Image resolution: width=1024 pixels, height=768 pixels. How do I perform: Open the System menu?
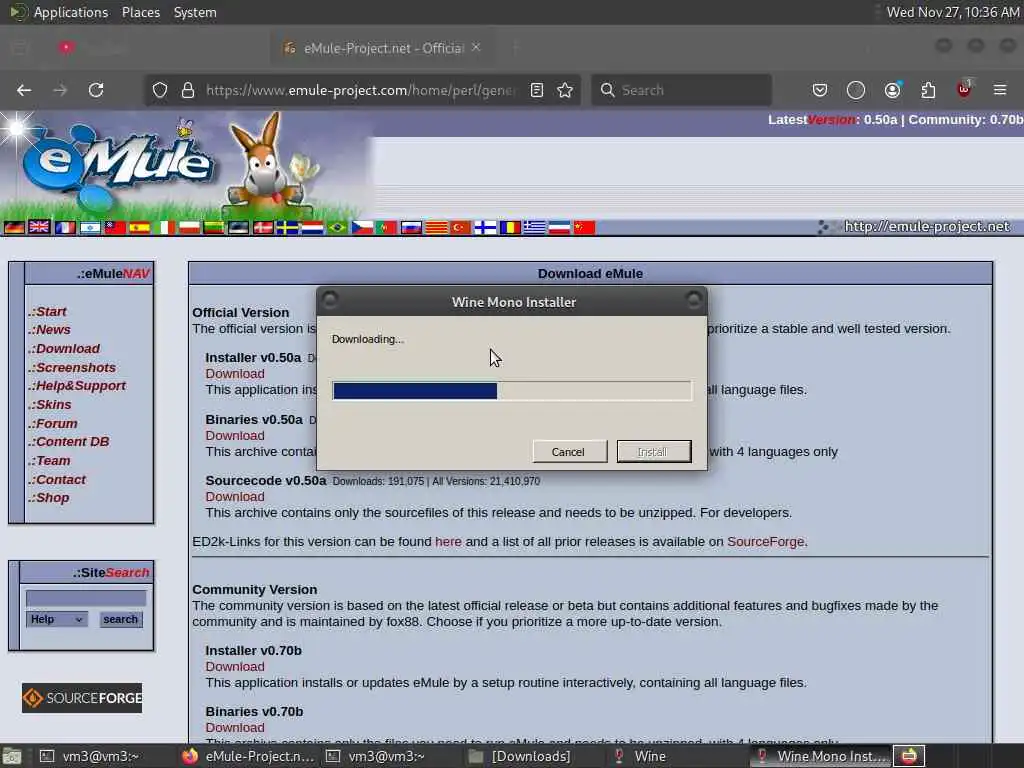pos(195,12)
